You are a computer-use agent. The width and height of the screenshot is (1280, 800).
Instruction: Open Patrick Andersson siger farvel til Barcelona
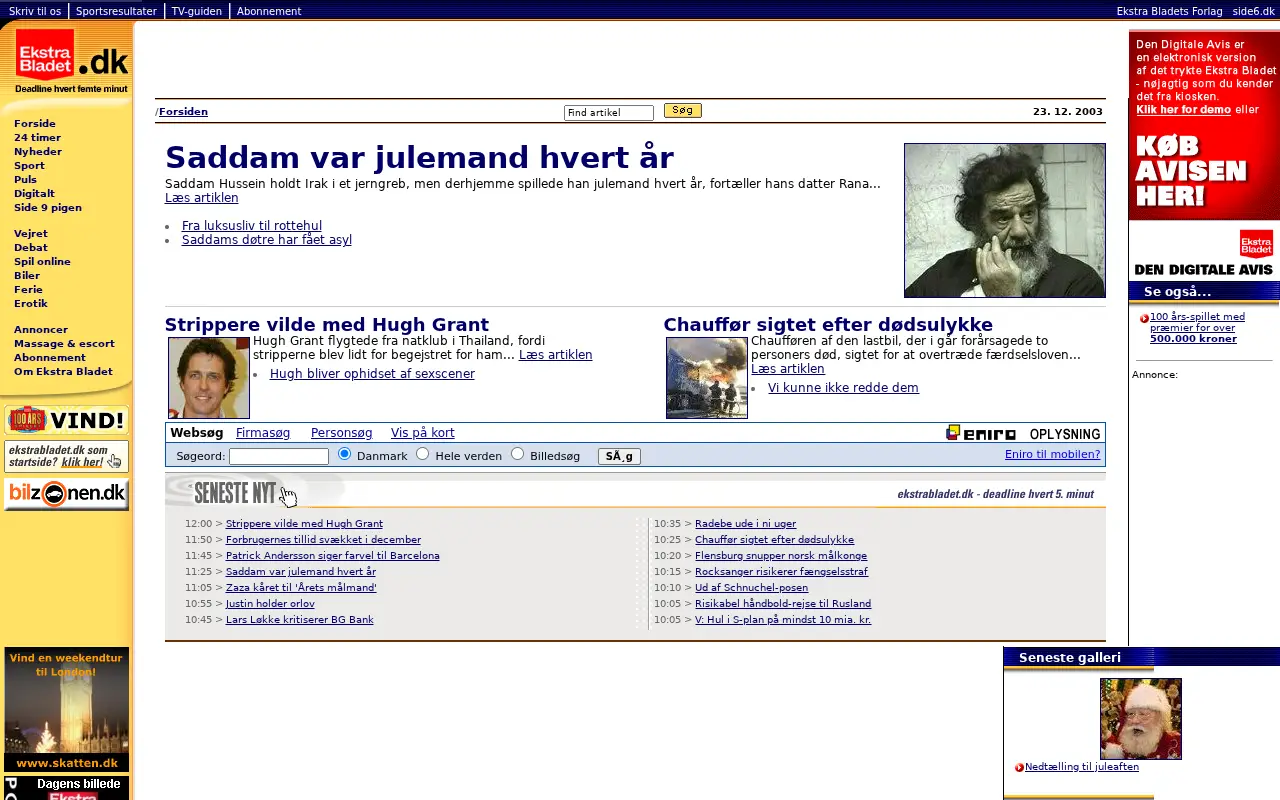[333, 556]
